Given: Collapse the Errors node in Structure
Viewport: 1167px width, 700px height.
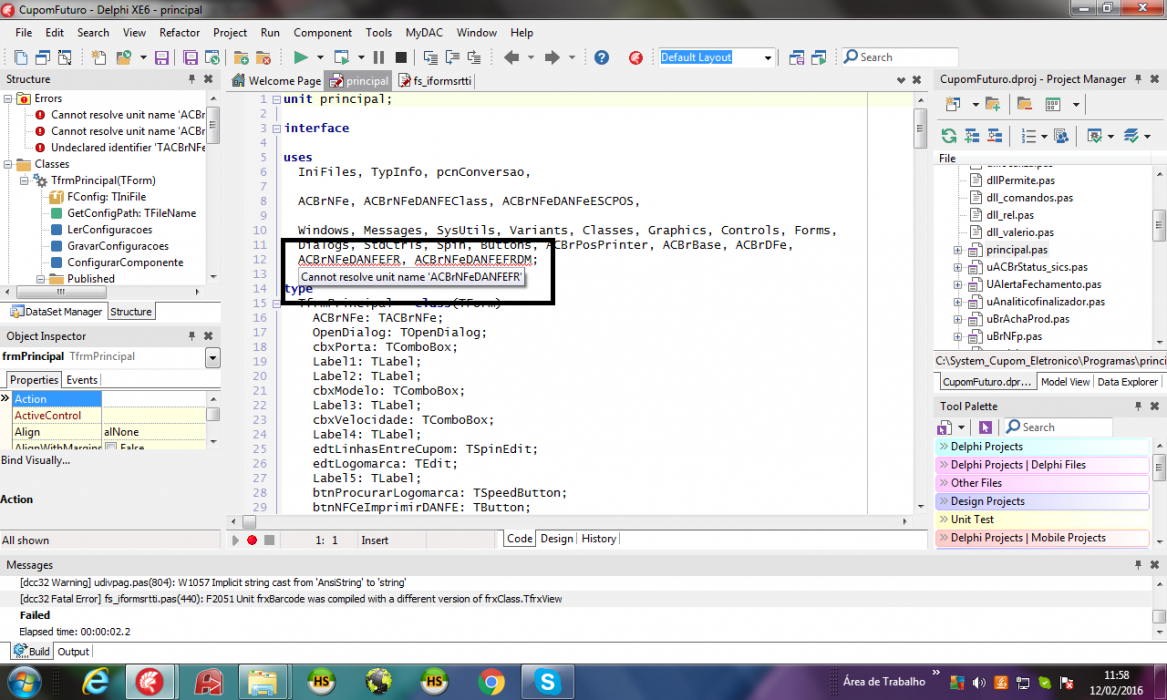Looking at the screenshot, I should 8,98.
